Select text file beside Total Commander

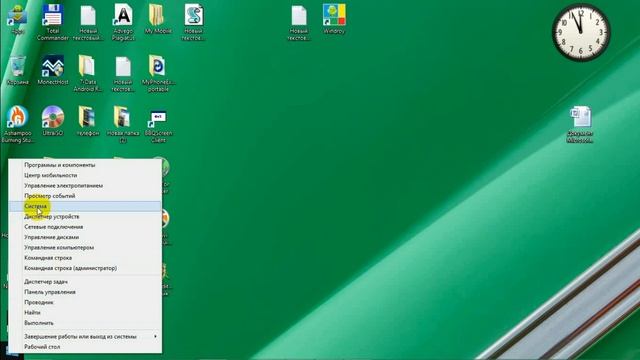(88, 22)
